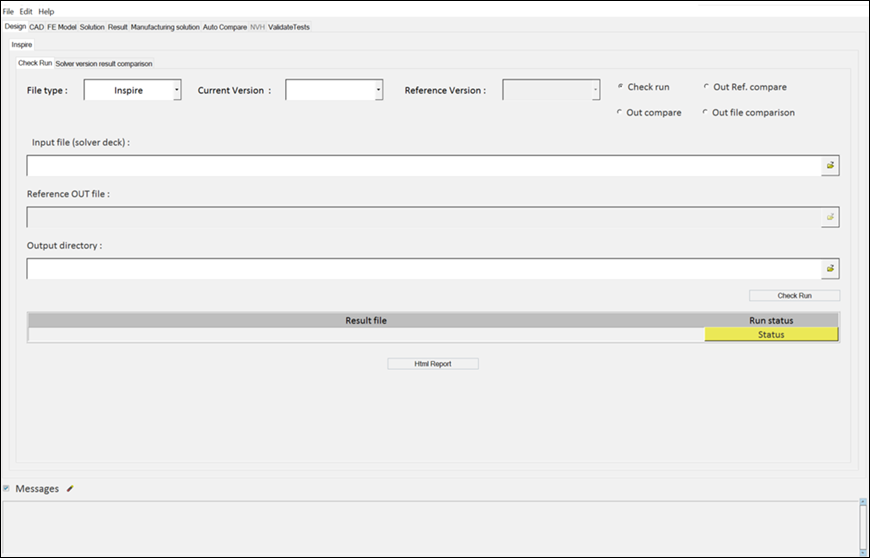Click the pencil icon beside Messages
870x558 pixels.
pyautogui.click(x=70, y=489)
